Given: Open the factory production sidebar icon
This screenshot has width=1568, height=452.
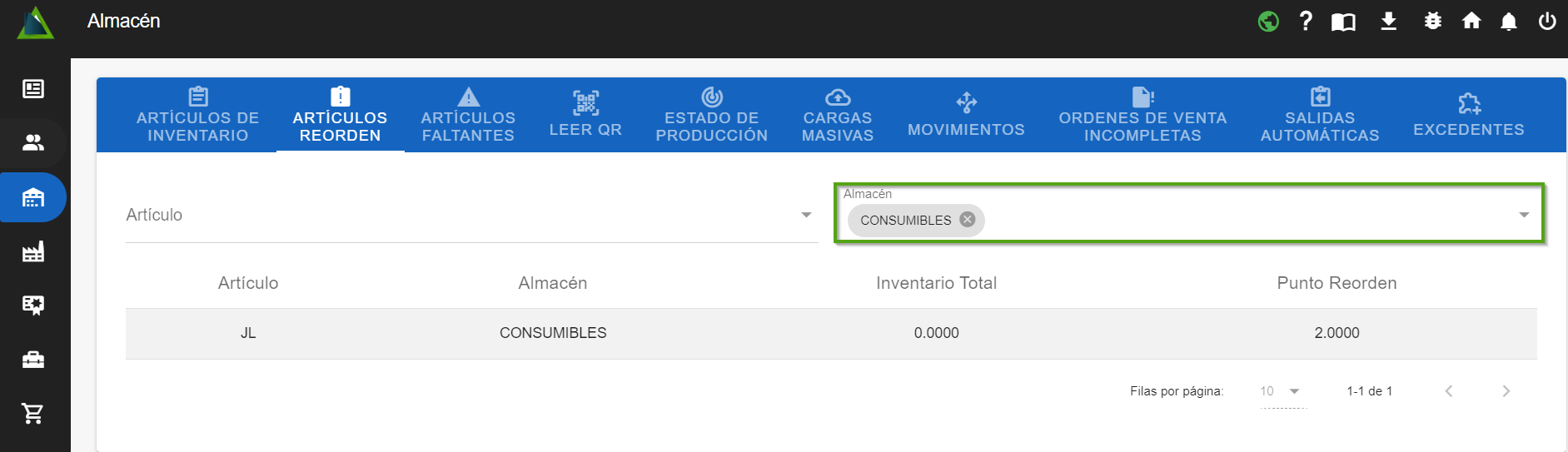Looking at the screenshot, I should pos(33,251).
